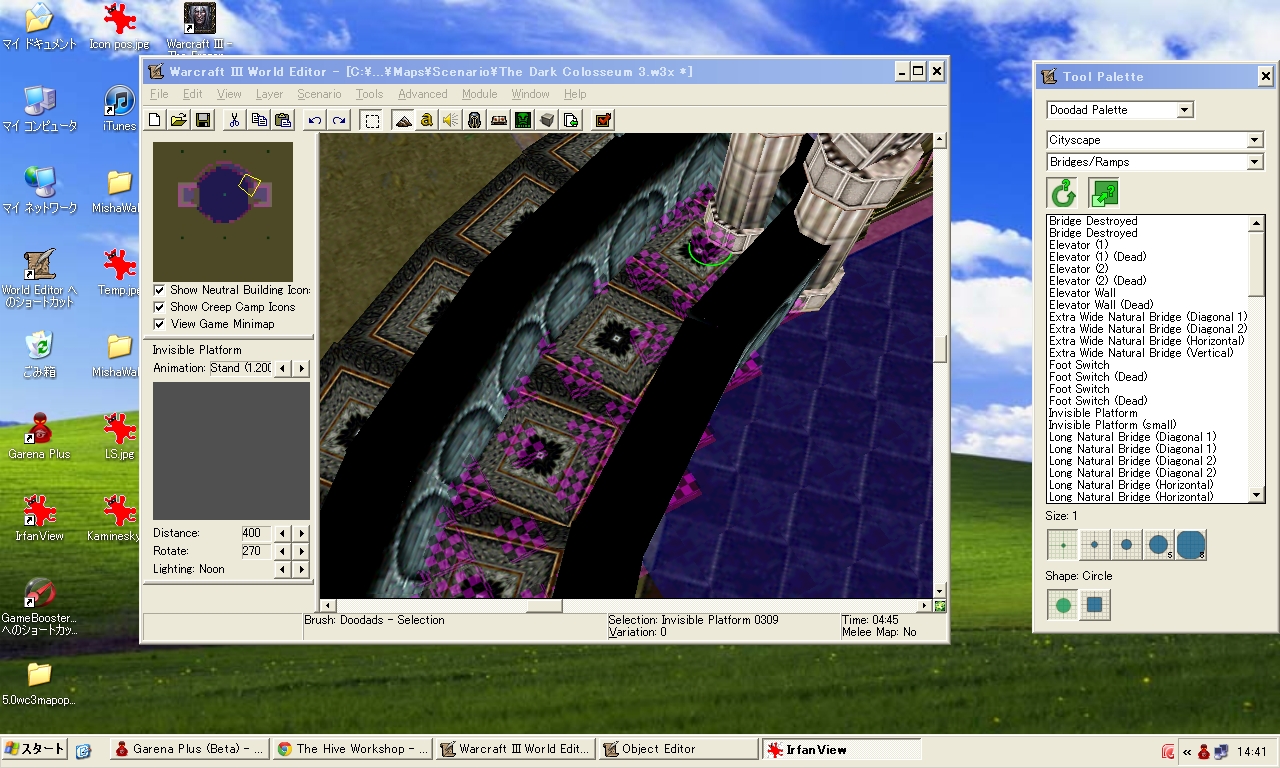
Task: Open the Campaign Editor icon
Action: pyautogui.click(x=499, y=120)
